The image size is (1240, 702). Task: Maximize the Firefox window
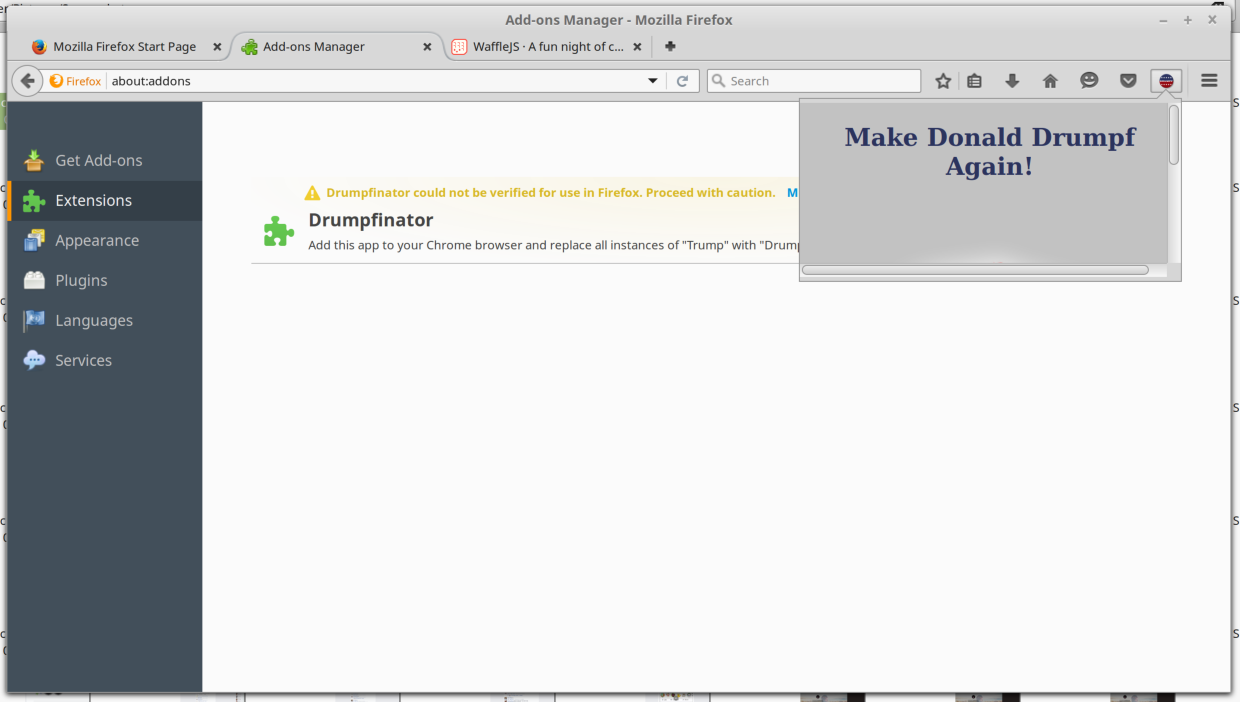(1188, 20)
